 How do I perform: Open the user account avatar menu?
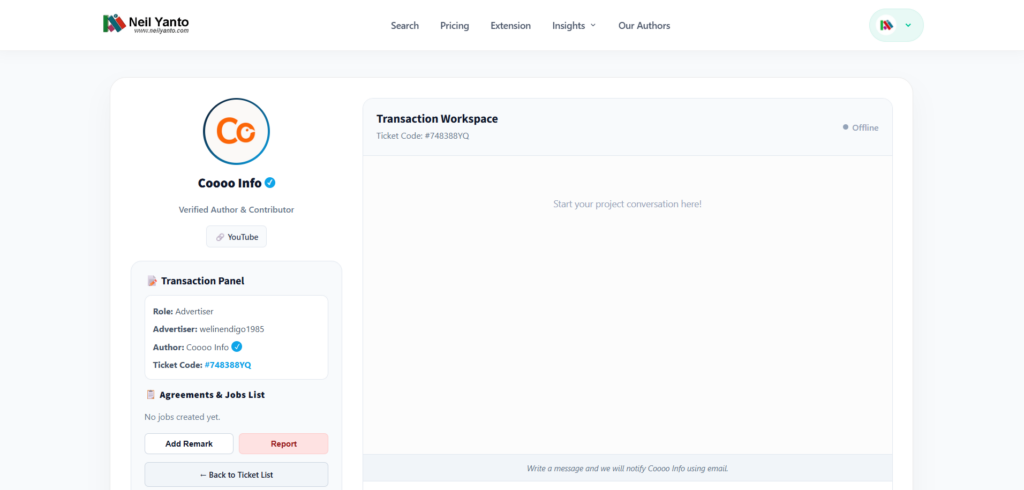(886, 25)
